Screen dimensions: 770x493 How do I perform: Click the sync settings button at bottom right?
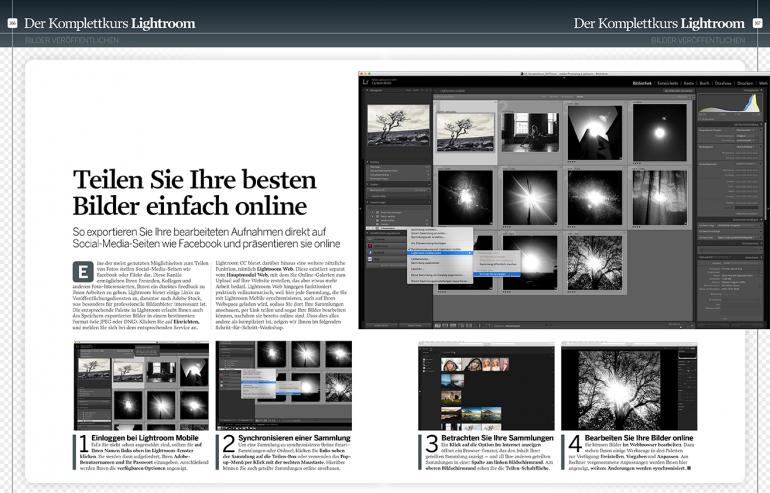click(x=747, y=325)
